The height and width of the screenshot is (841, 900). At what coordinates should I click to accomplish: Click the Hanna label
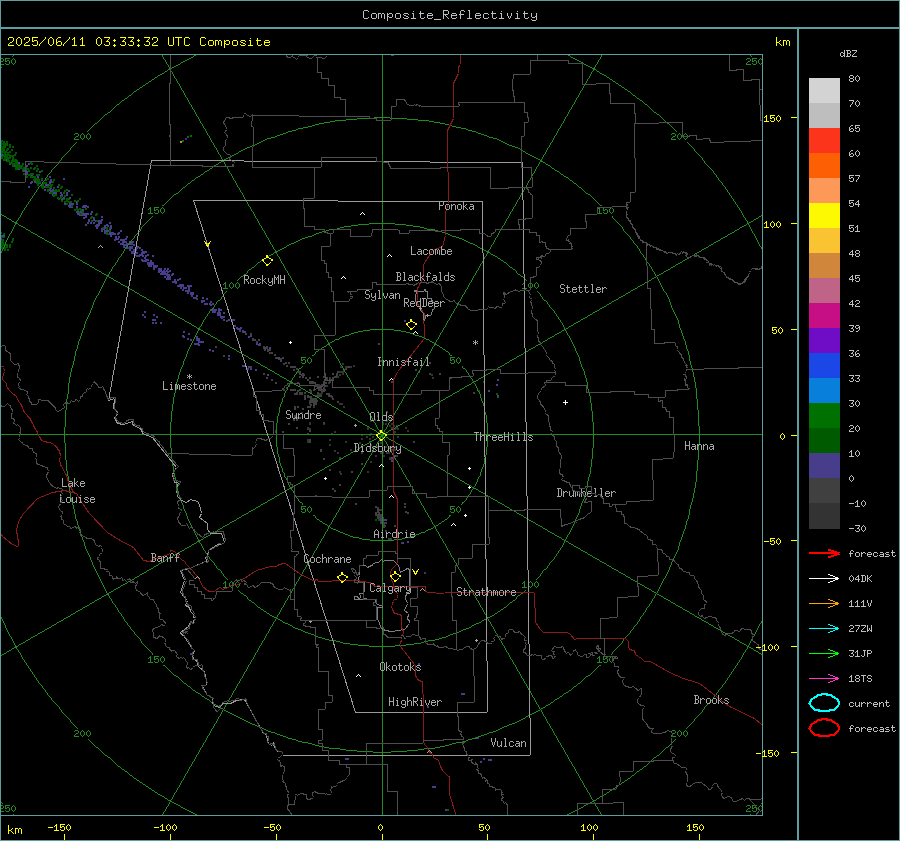click(699, 446)
